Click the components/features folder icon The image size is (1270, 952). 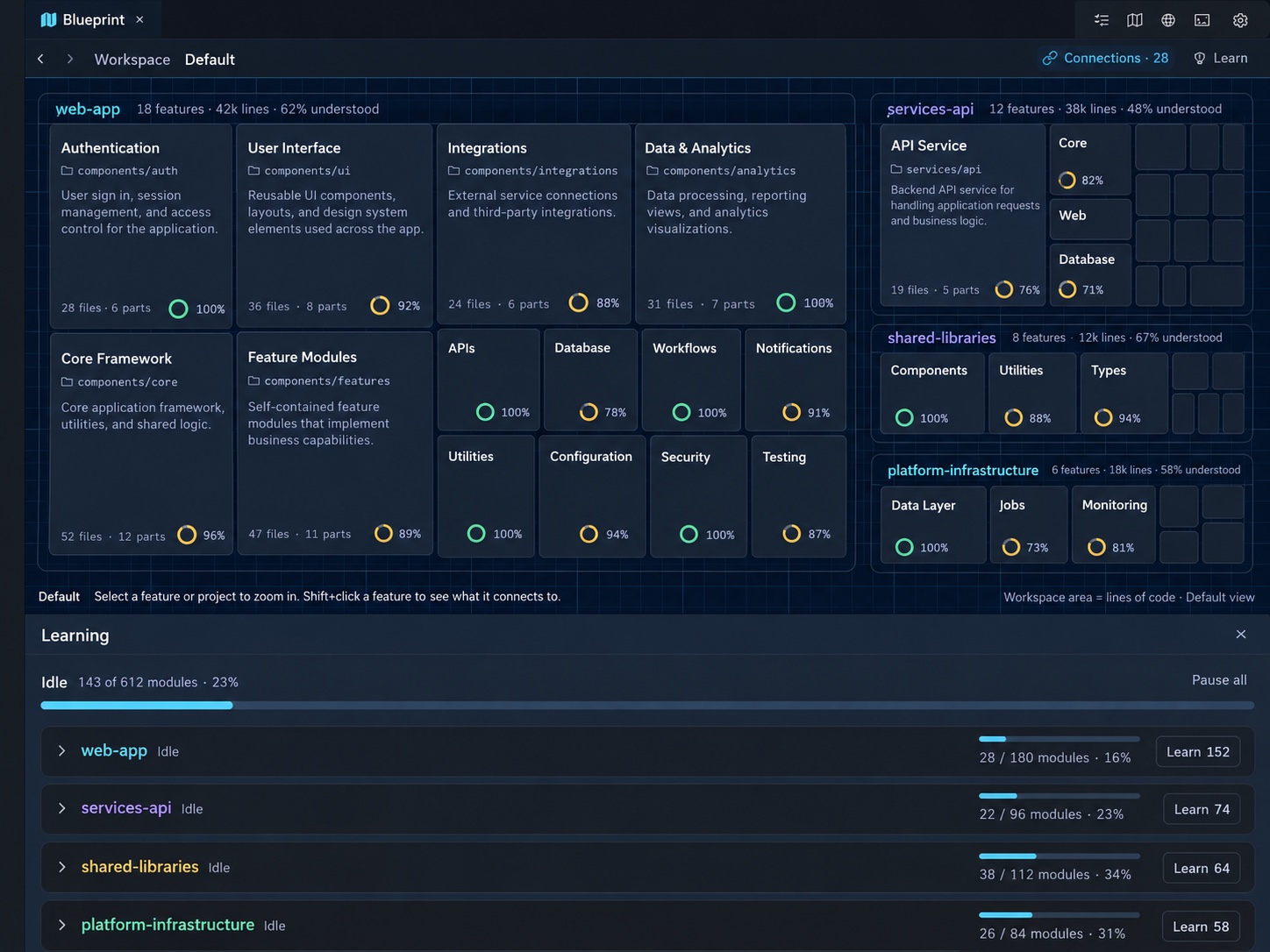point(253,381)
